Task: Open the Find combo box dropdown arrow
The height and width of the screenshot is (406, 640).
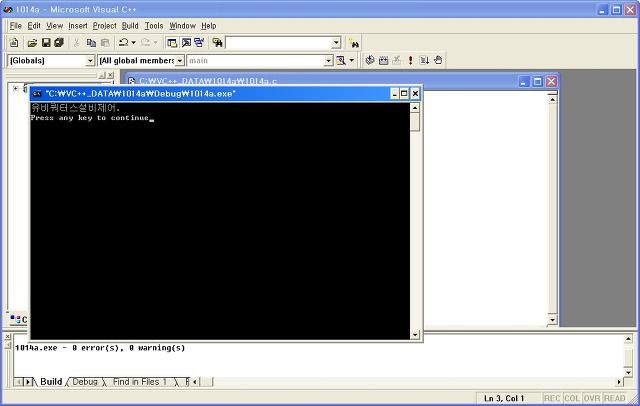Action: pyautogui.click(x=336, y=42)
